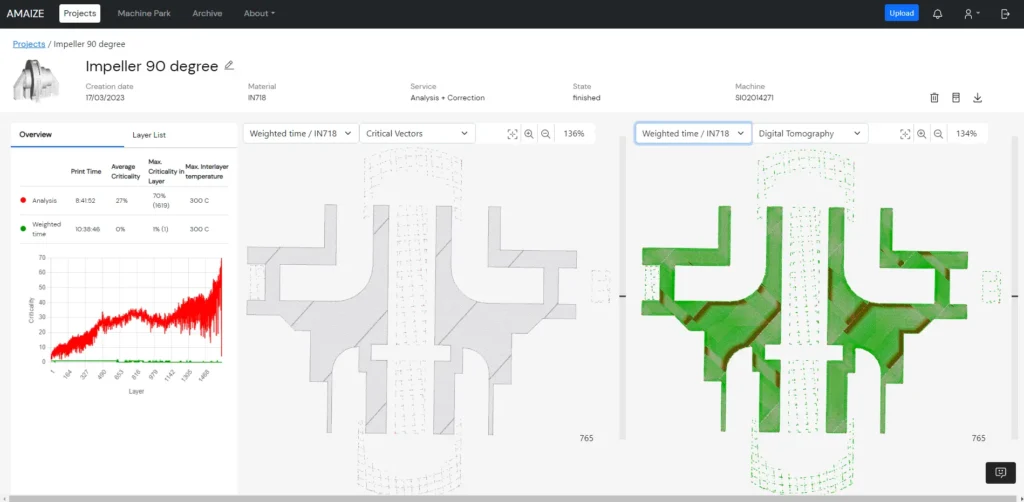Download the project results
1024x502 pixels.
(x=977, y=97)
